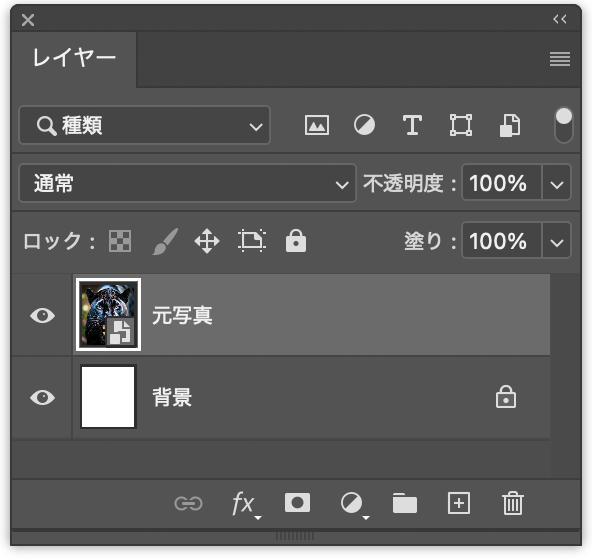Open the 通常 blend mode dropdown
The width and height of the screenshot is (592, 560).
188,183
